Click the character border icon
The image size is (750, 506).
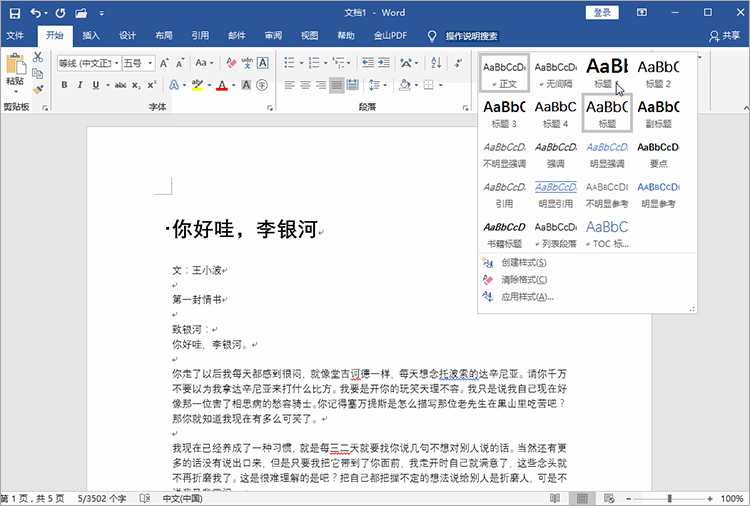click(x=263, y=63)
